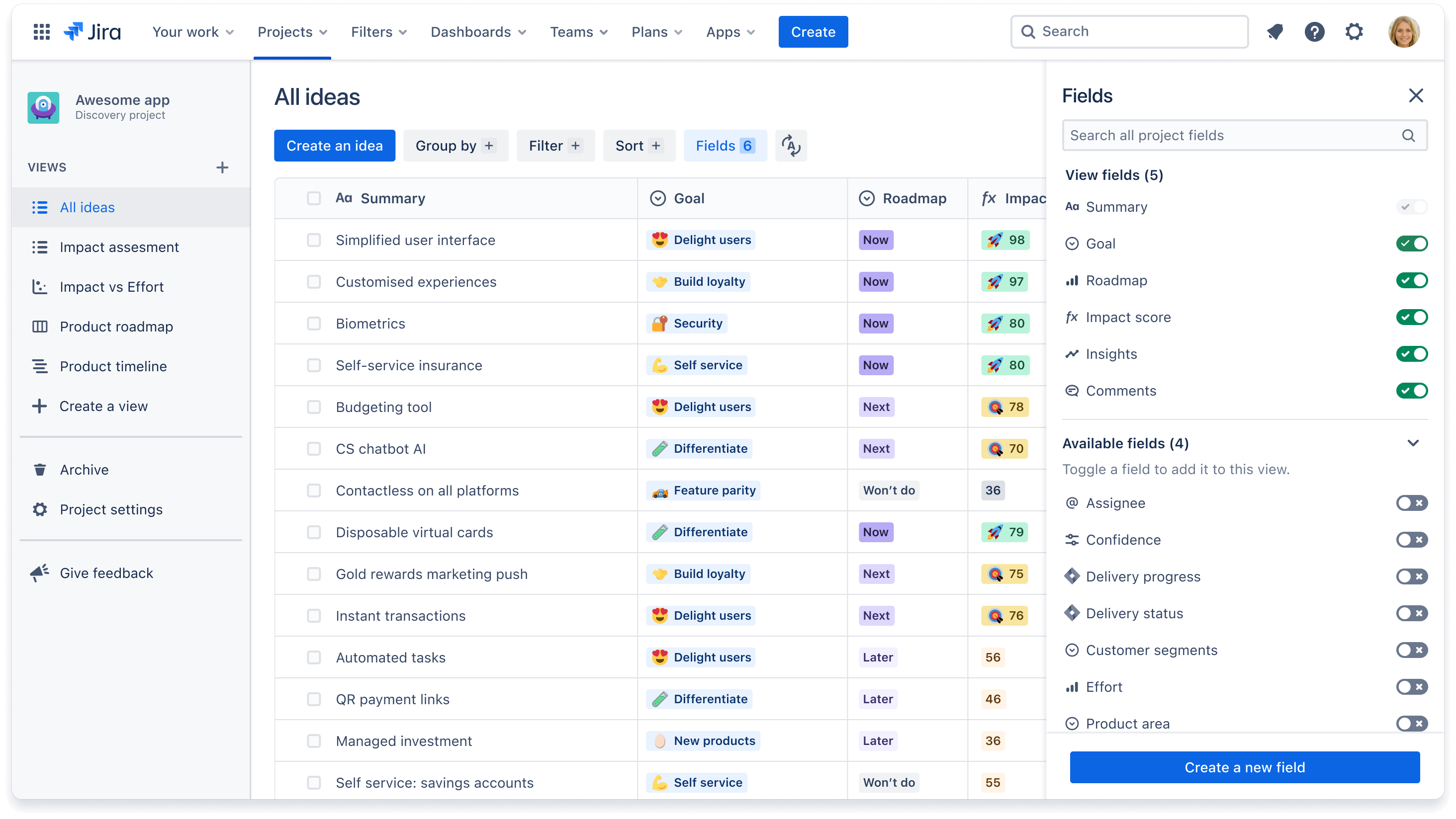Viewport: 1456px width, 819px height.
Task: Select the Impact assessment view
Action: [120, 247]
